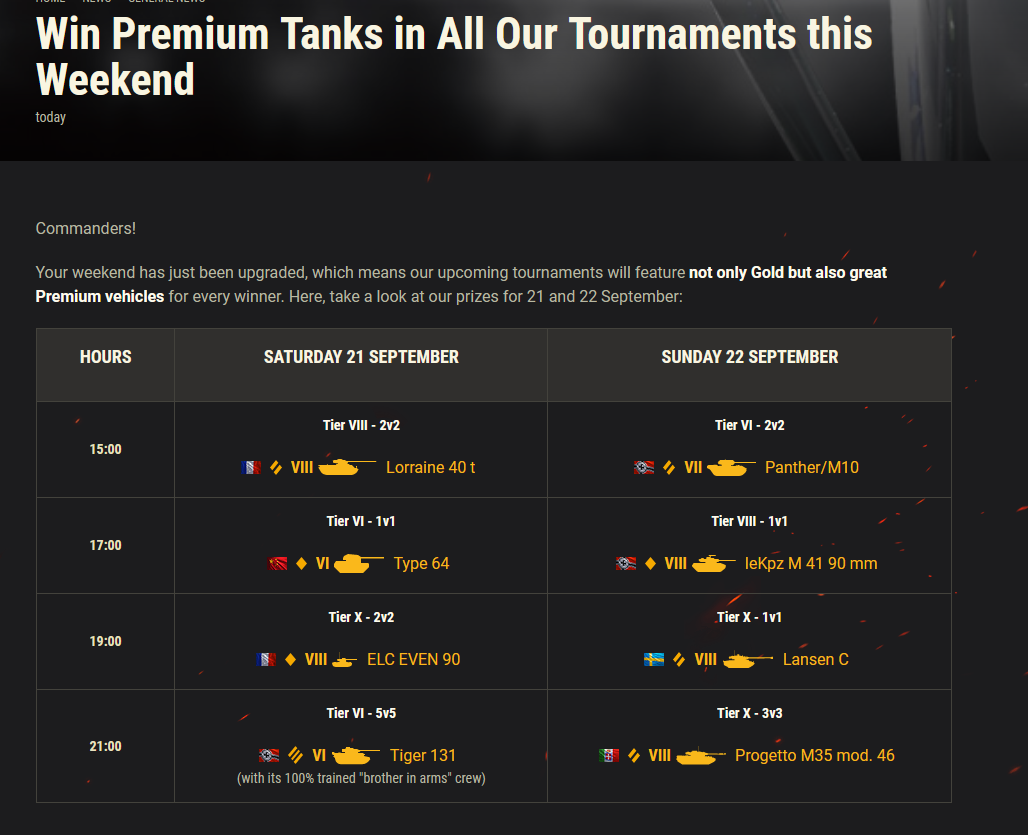Click the Sunday 22 September column header
Image resolution: width=1028 pixels, height=835 pixels.
point(749,357)
